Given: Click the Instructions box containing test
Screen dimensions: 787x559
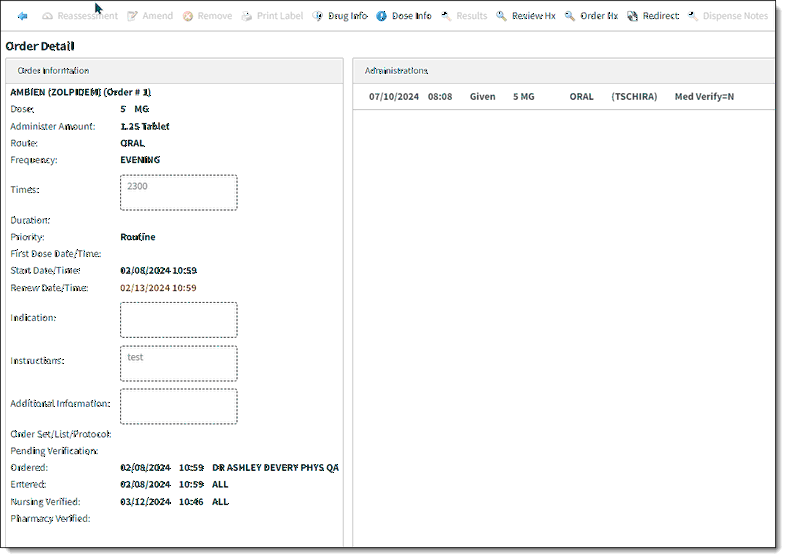Looking at the screenshot, I should pyautogui.click(x=179, y=363).
